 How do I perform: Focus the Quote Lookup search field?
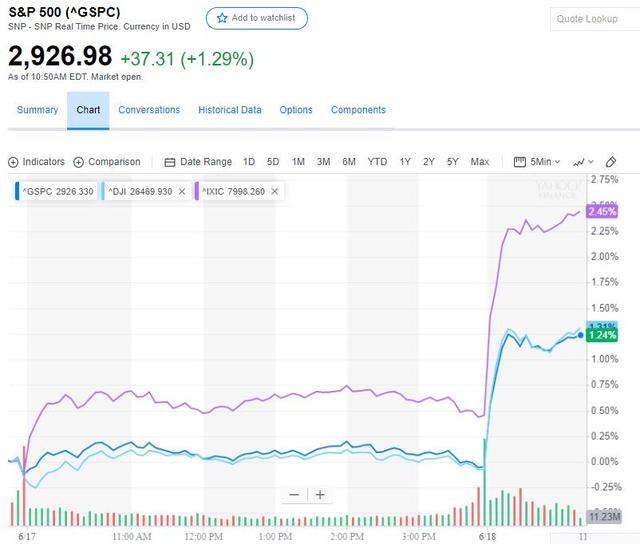(x=595, y=19)
